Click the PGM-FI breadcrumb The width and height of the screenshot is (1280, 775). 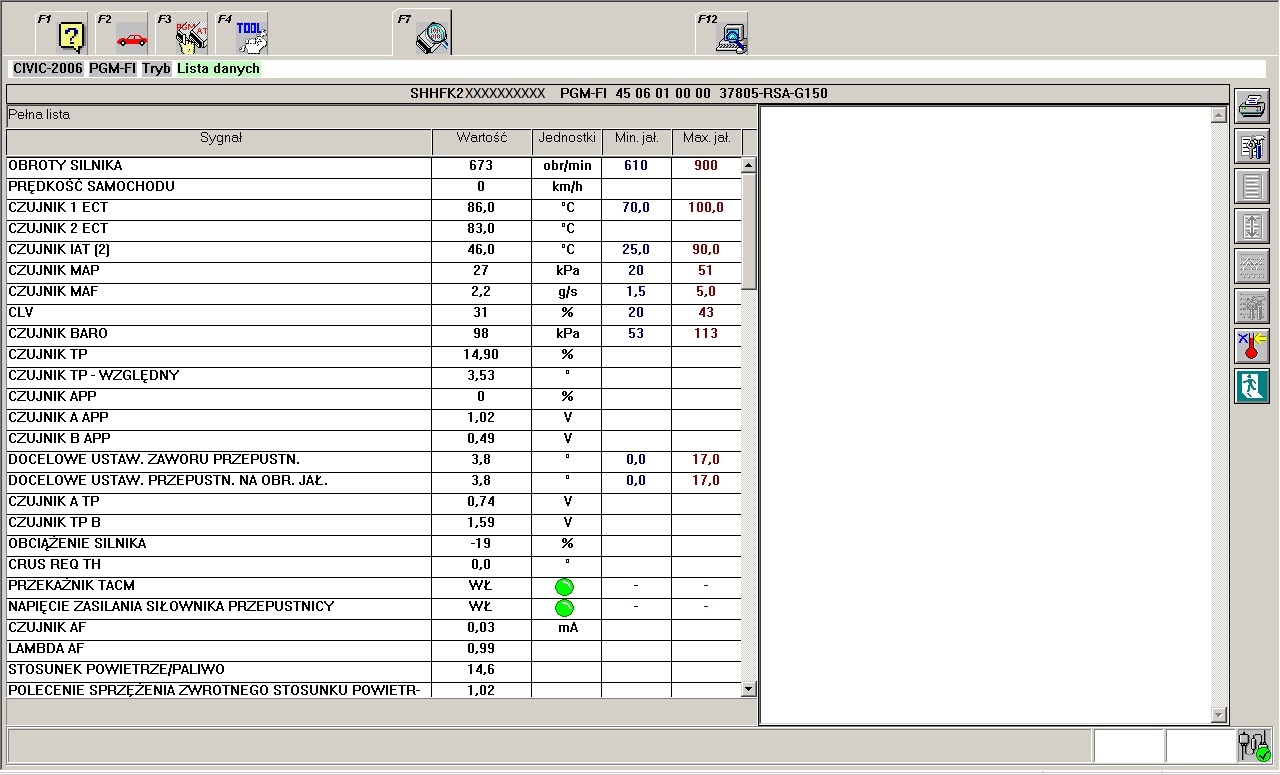[x=113, y=69]
